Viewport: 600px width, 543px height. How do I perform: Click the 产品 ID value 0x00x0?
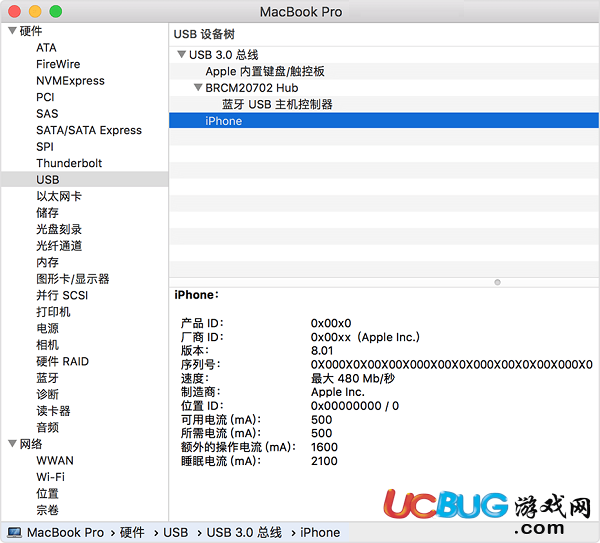[x=331, y=323]
